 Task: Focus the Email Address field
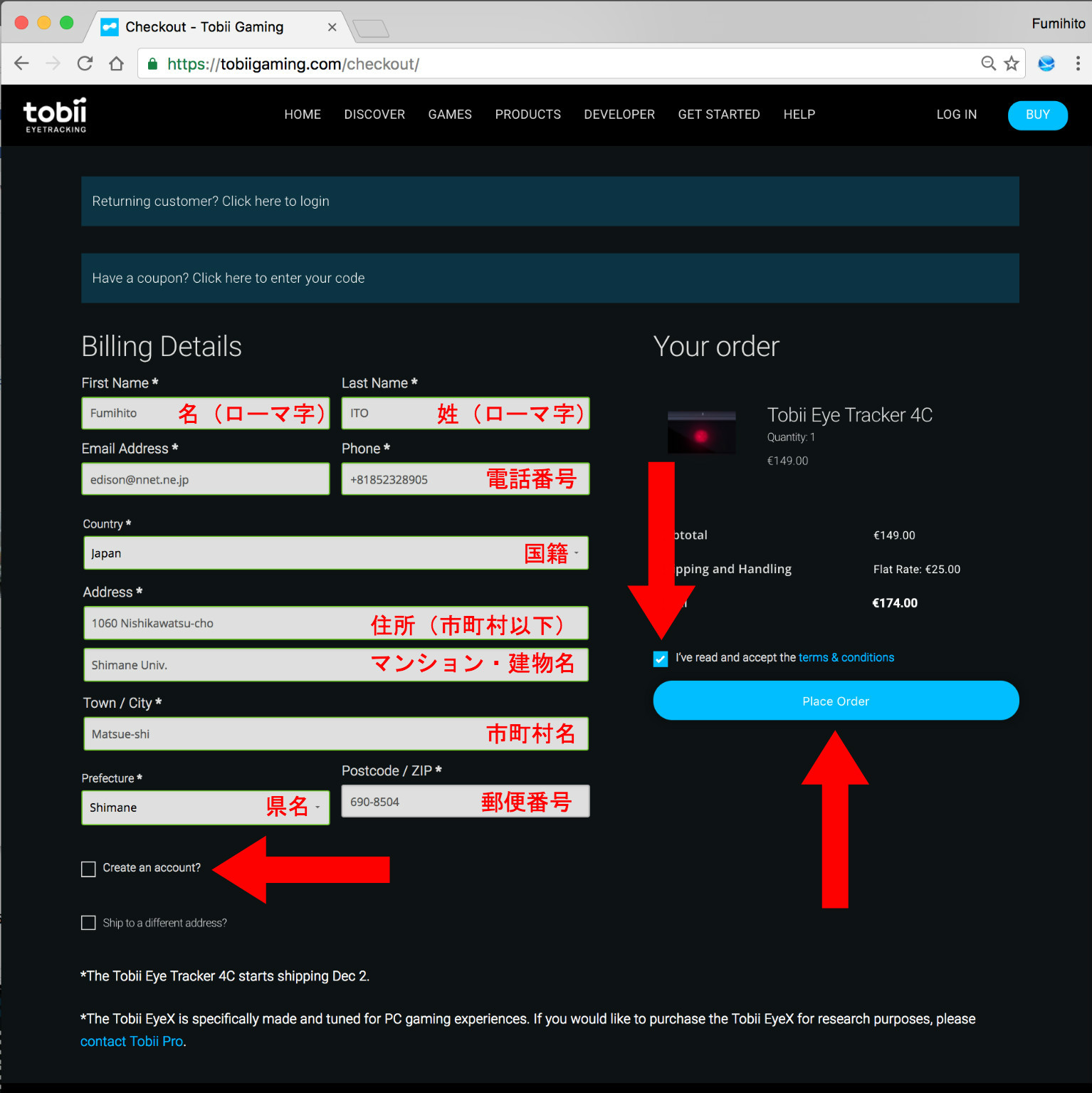coord(206,479)
